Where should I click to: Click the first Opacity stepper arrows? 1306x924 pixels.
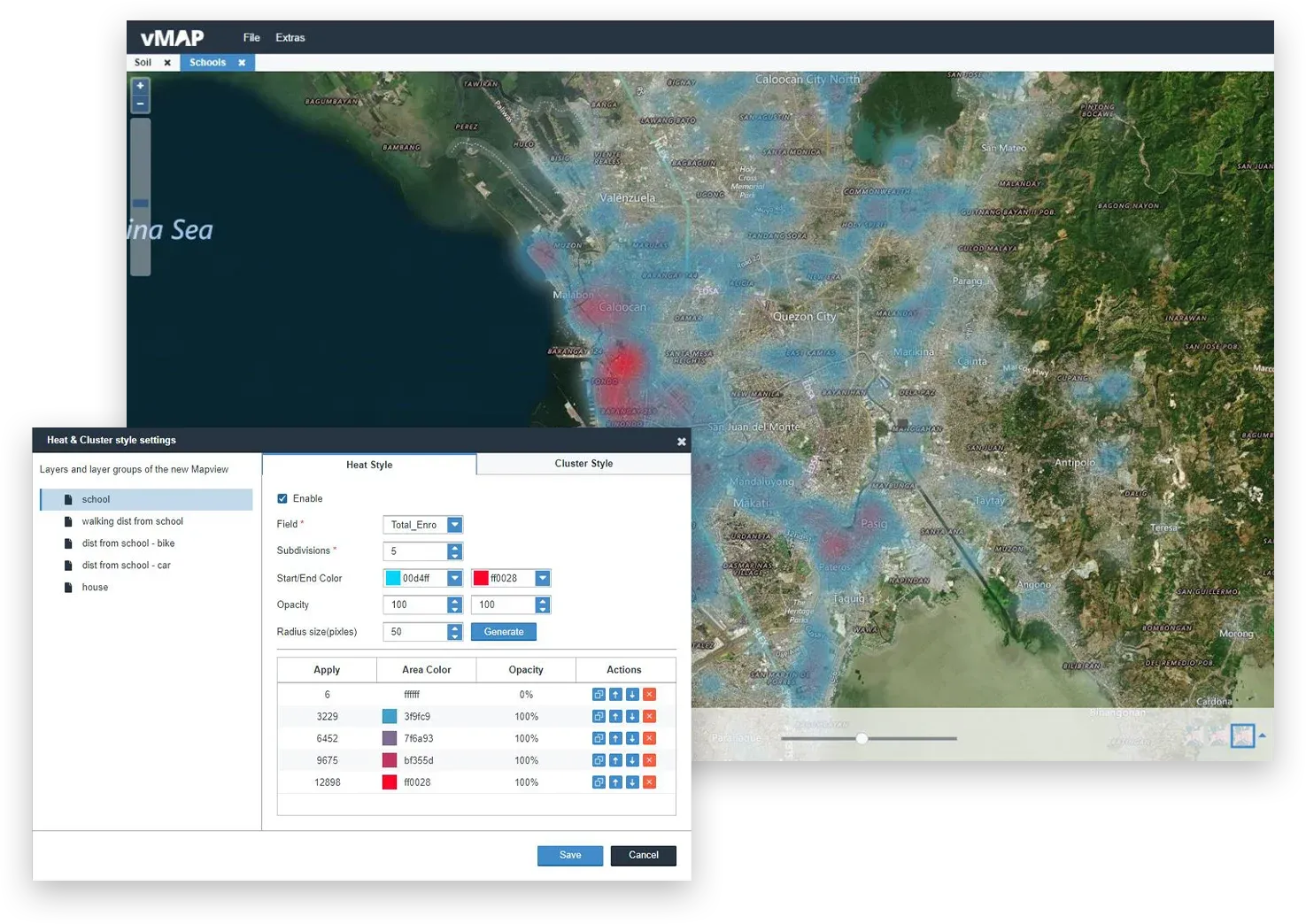454,604
